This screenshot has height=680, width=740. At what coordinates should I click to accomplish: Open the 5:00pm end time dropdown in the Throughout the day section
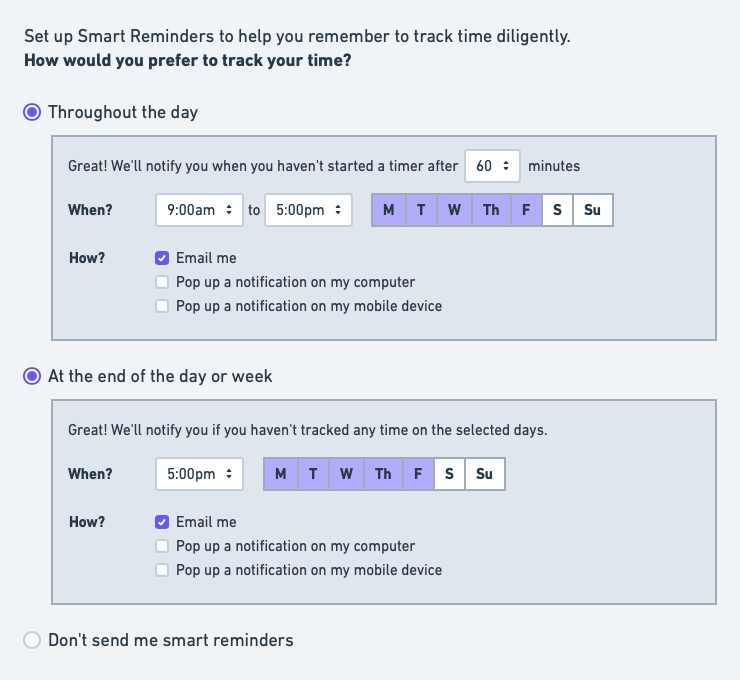tap(308, 210)
